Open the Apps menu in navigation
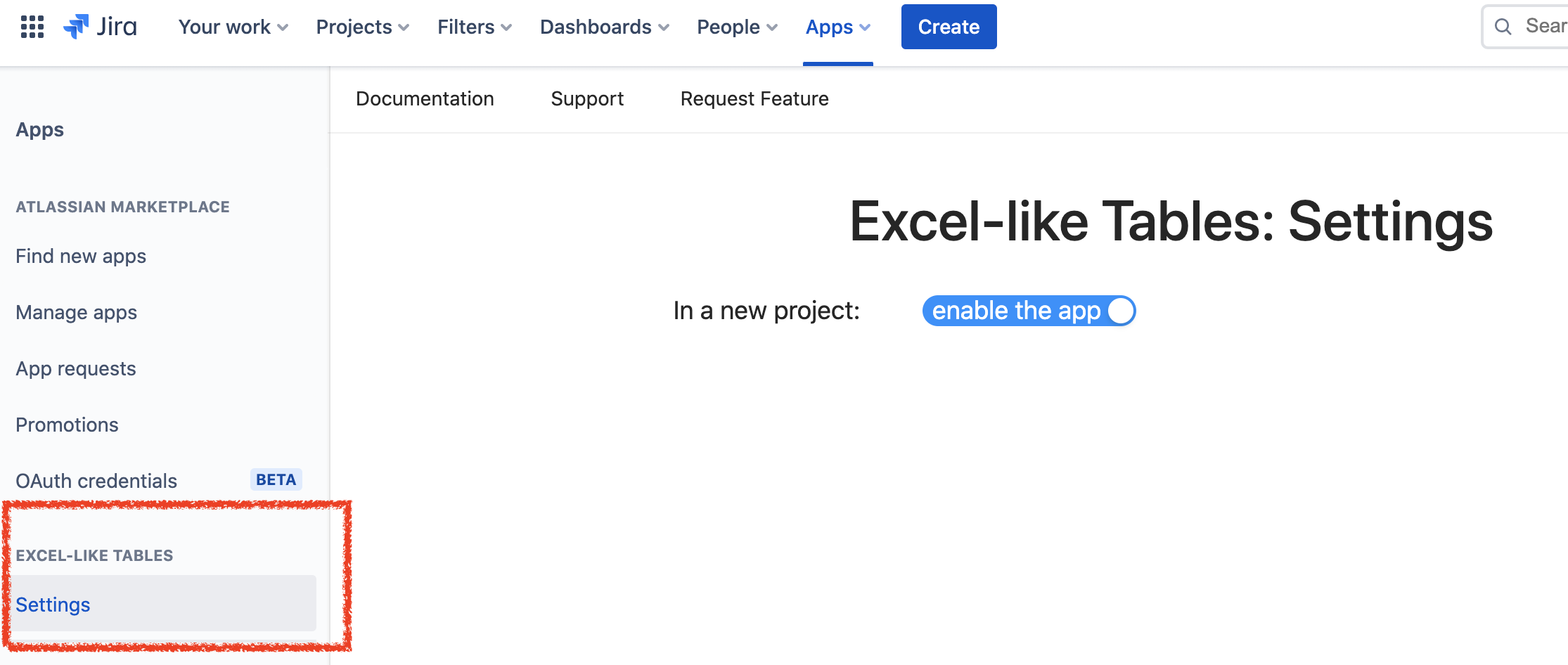 [x=837, y=27]
